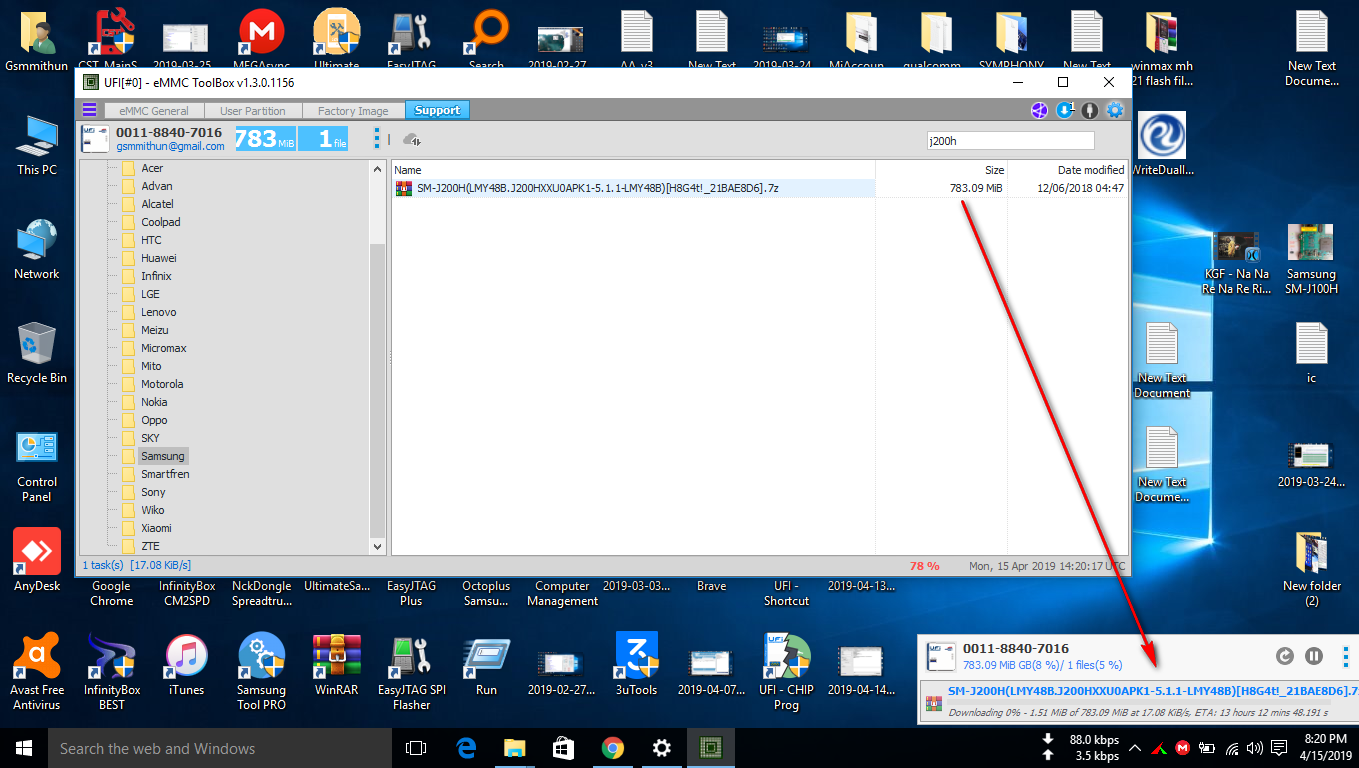
Task: Select the WinRAR desktop shortcut
Action: 337,665
